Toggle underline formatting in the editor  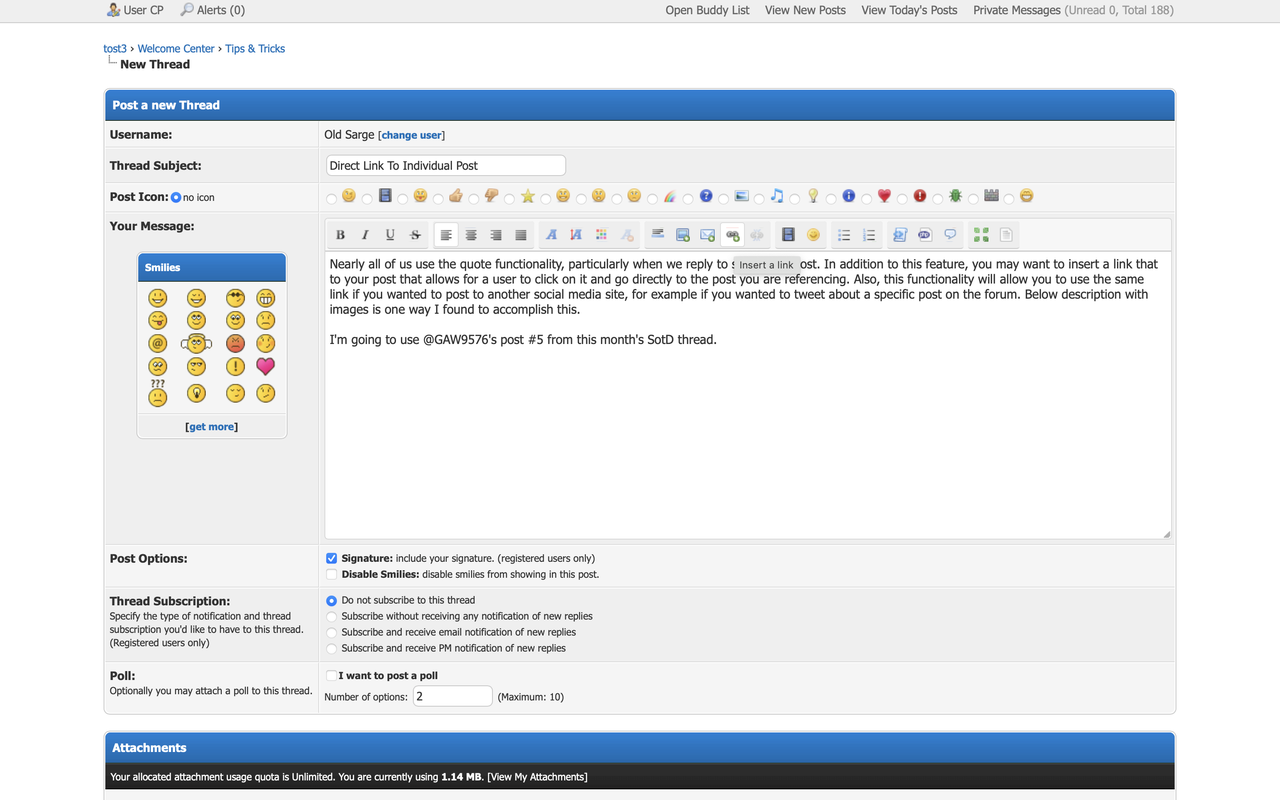point(390,235)
